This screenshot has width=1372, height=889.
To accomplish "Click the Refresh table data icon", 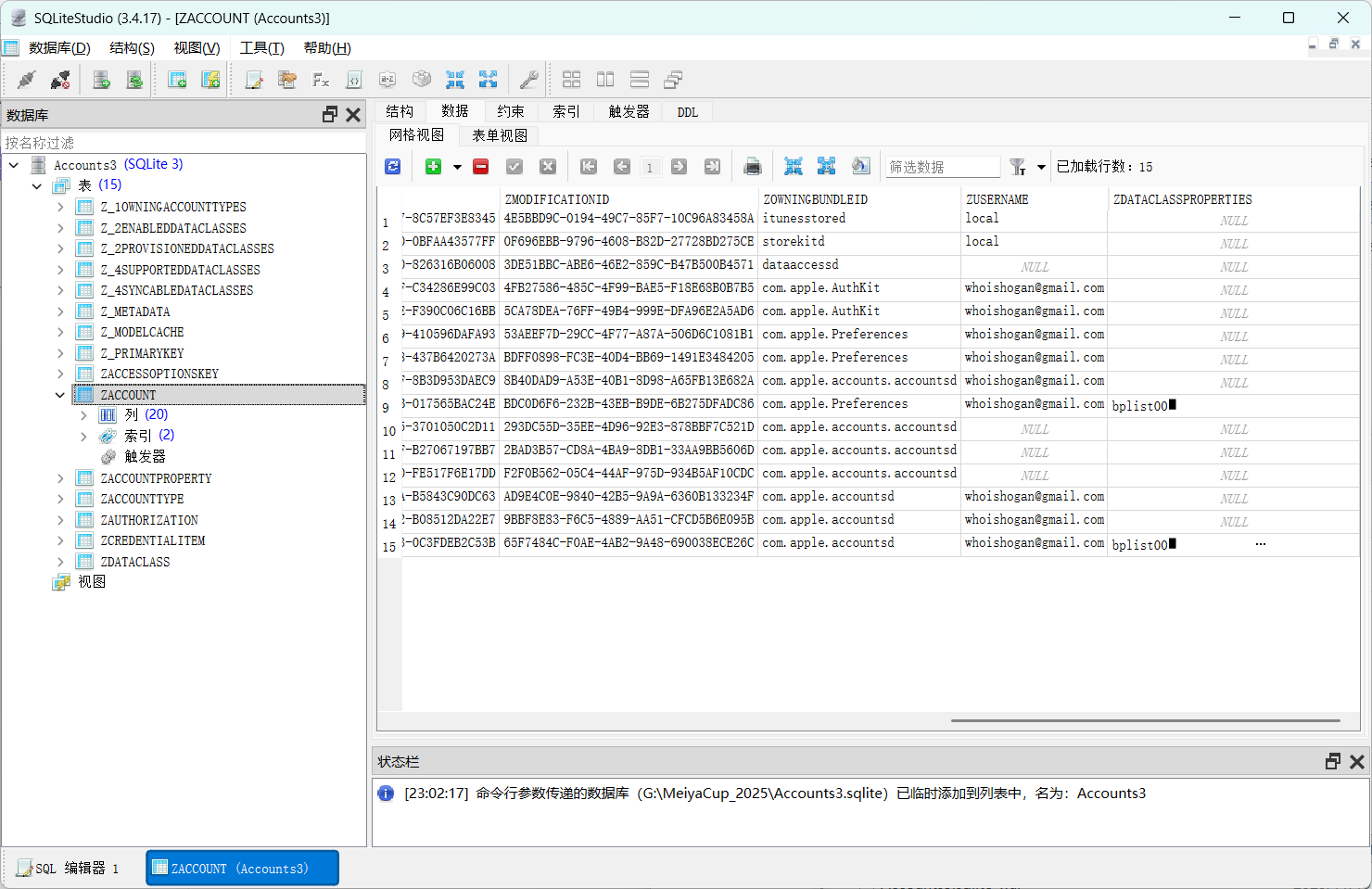I will click(x=393, y=167).
